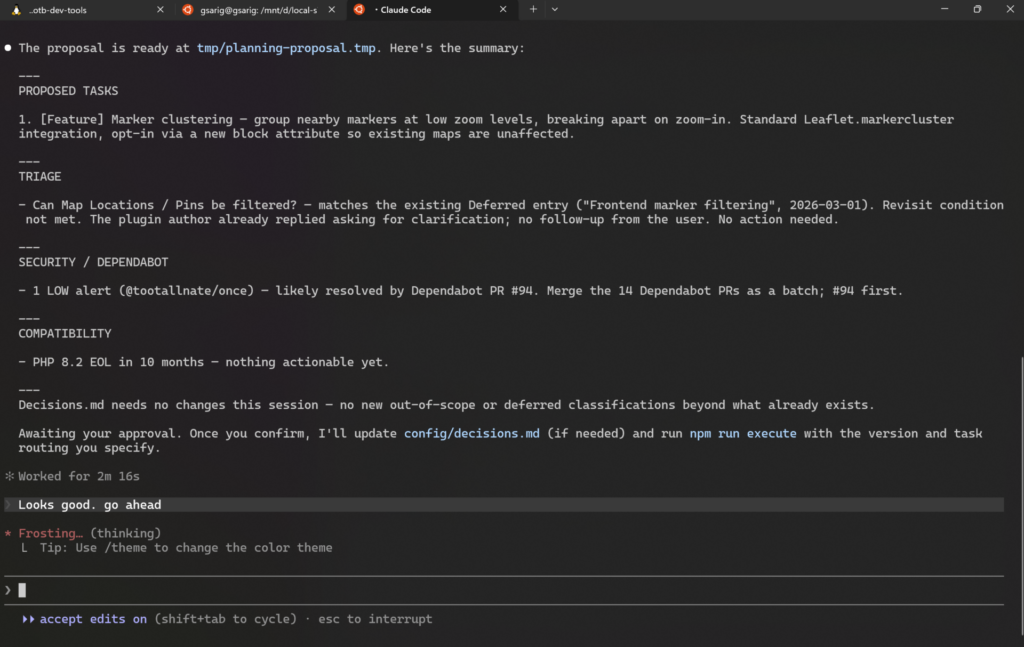Image resolution: width=1024 pixels, height=647 pixels.
Task: Expand the new tab profile dropdown
Action: coord(555,9)
